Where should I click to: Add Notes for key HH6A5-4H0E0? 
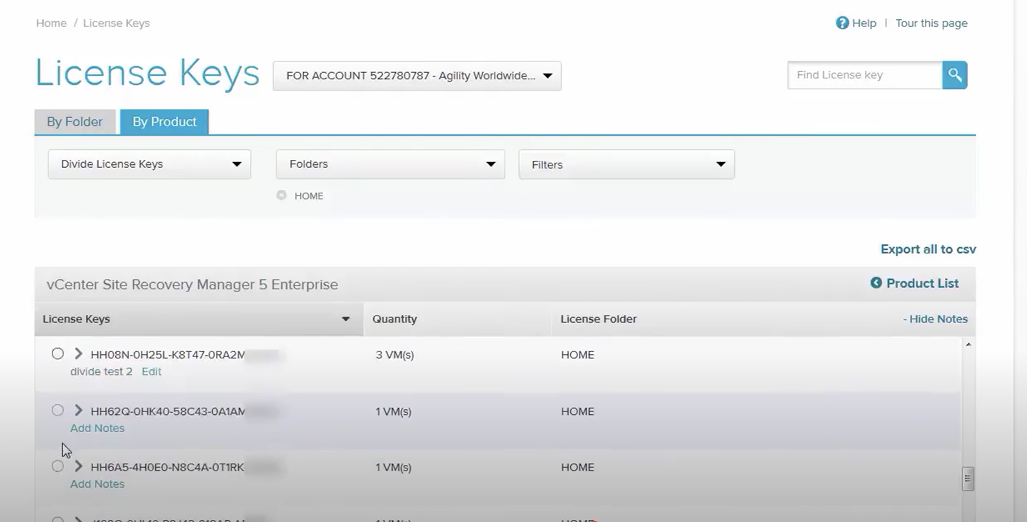[x=97, y=484]
